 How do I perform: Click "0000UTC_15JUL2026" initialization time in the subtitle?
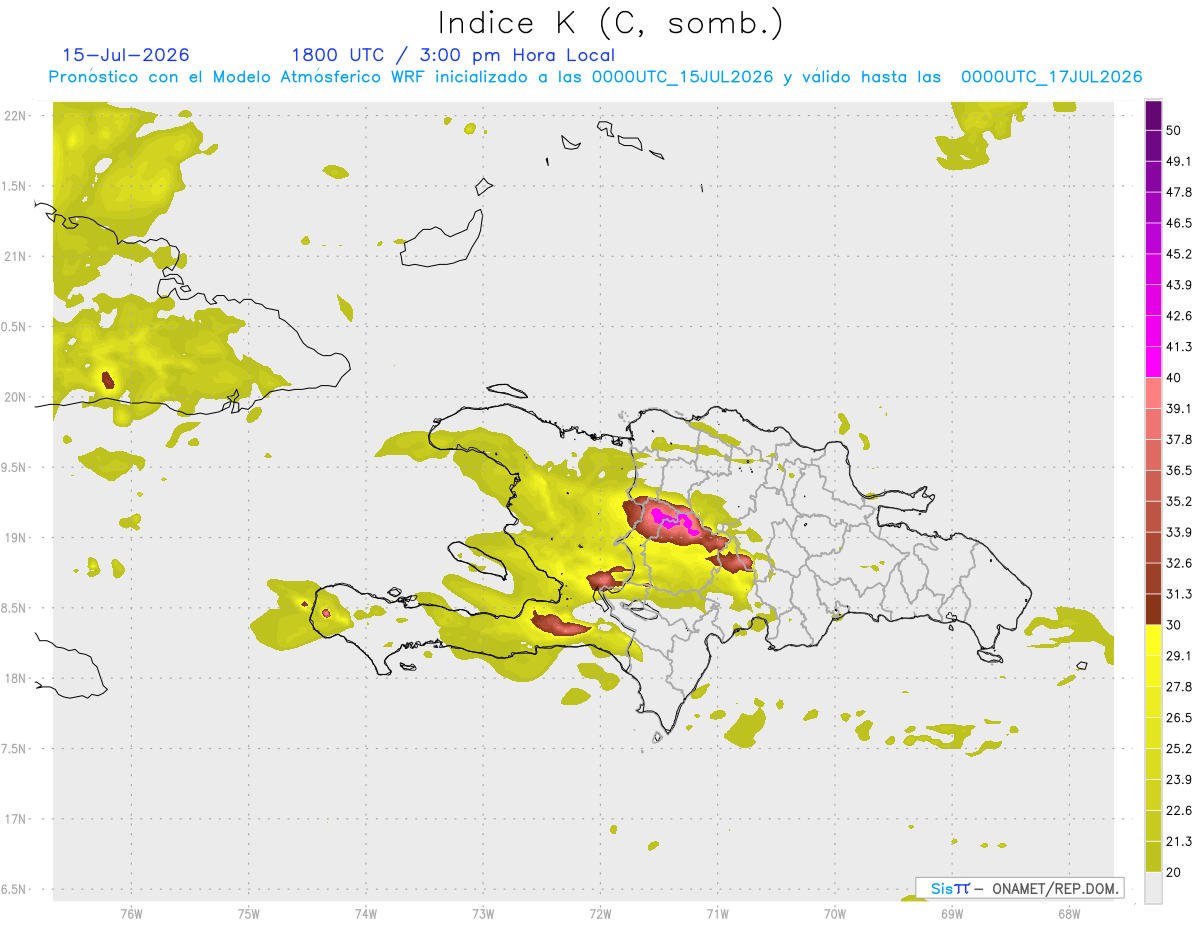[x=682, y=77]
